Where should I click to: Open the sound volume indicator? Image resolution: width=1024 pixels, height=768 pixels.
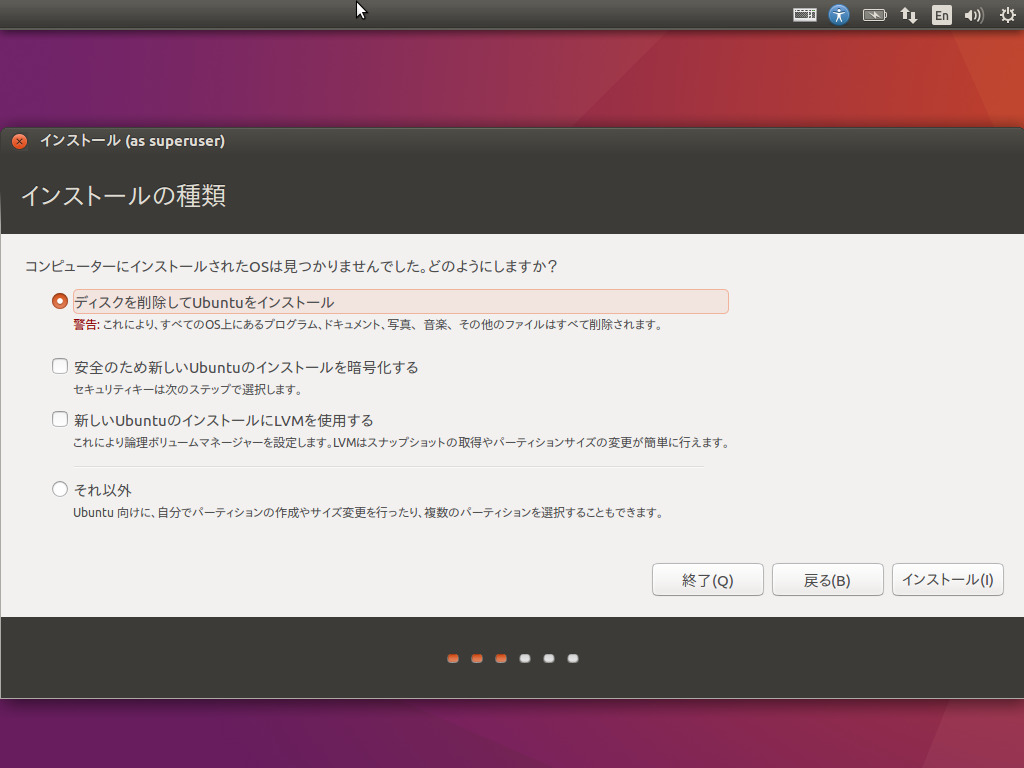(974, 14)
